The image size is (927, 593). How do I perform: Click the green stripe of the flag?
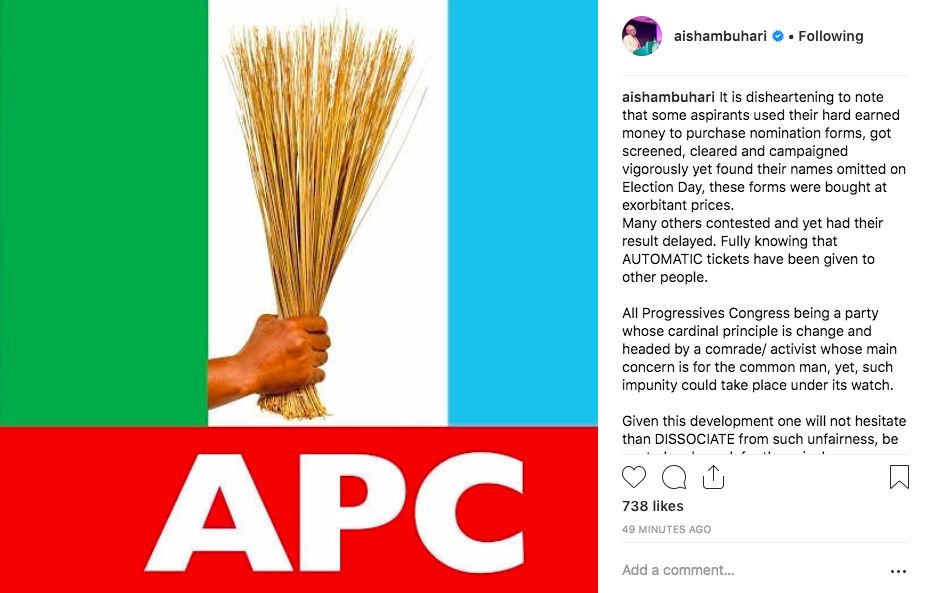103,213
